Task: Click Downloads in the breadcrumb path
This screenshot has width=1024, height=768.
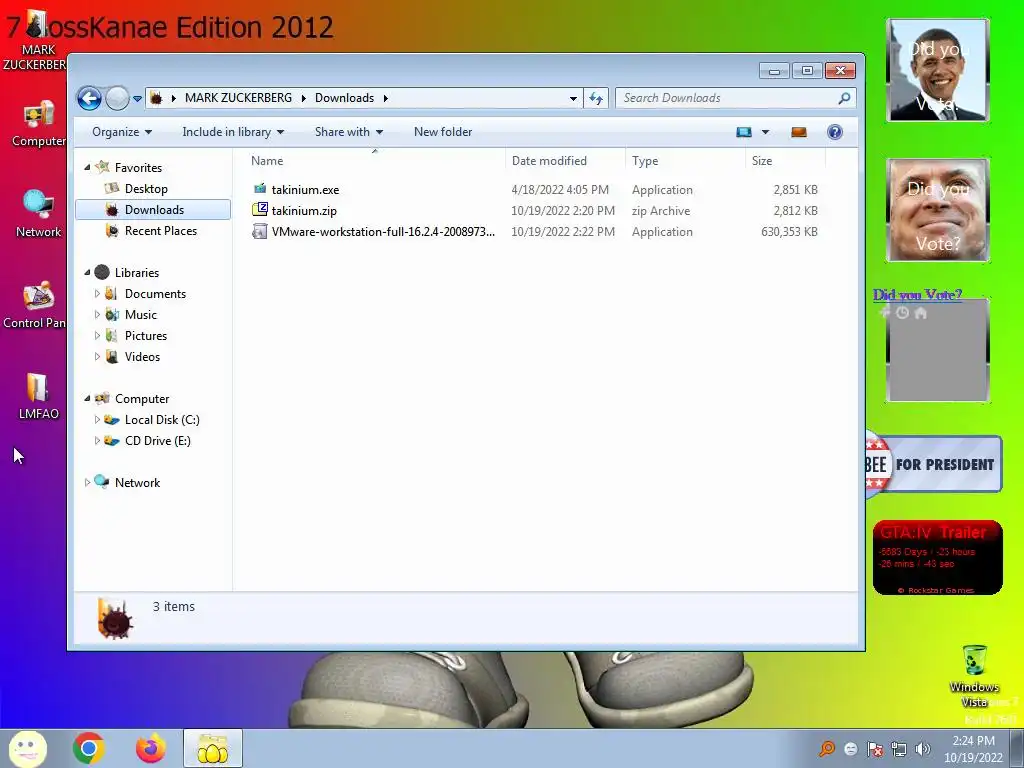Action: [x=344, y=98]
